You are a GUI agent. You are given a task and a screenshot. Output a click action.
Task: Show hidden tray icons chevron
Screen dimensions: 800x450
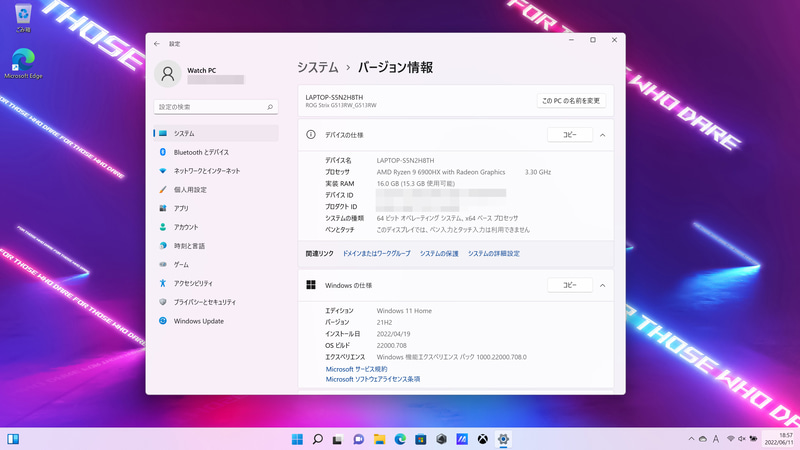691,439
